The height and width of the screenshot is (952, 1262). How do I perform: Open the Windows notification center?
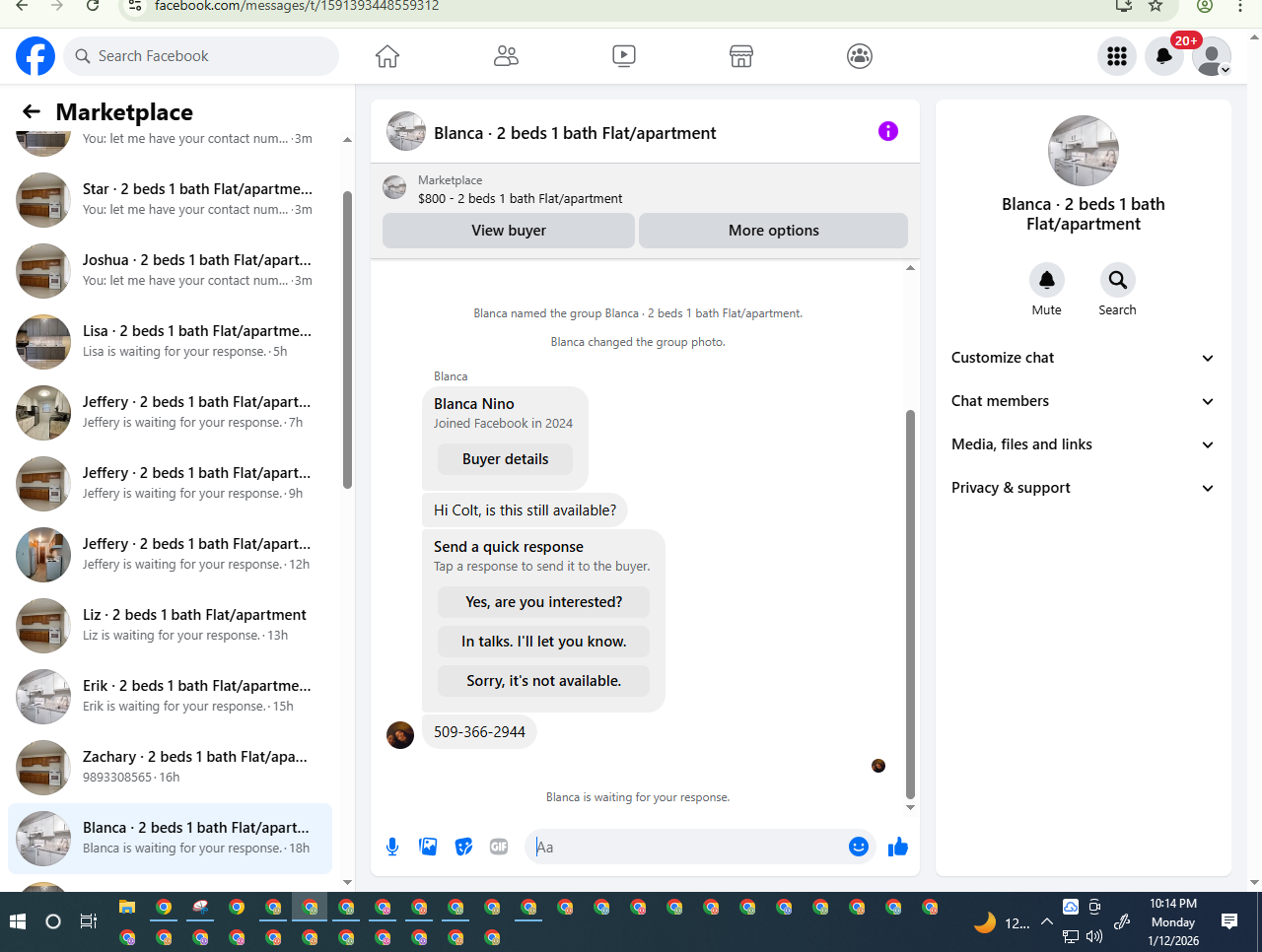(x=1229, y=921)
